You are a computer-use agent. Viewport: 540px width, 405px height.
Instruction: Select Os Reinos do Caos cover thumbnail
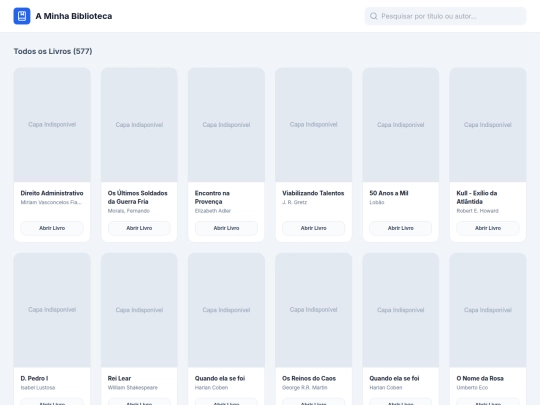313,310
